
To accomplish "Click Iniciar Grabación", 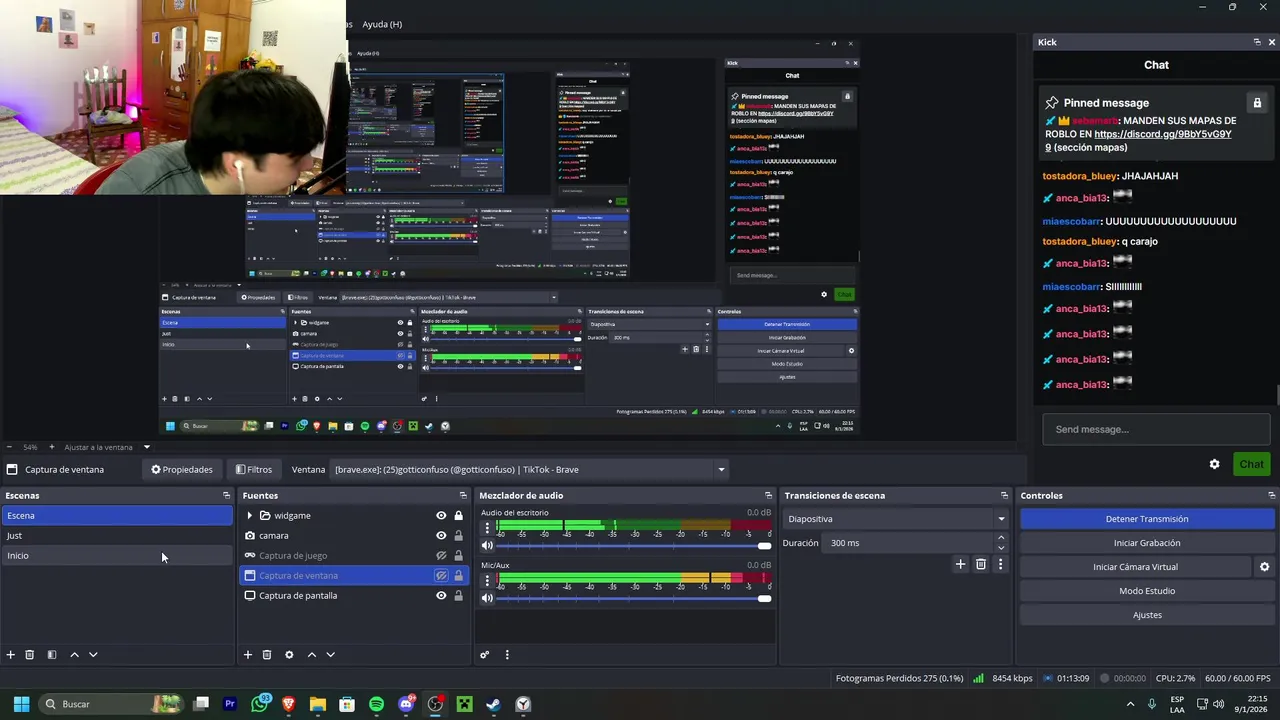I will coord(1147,543).
